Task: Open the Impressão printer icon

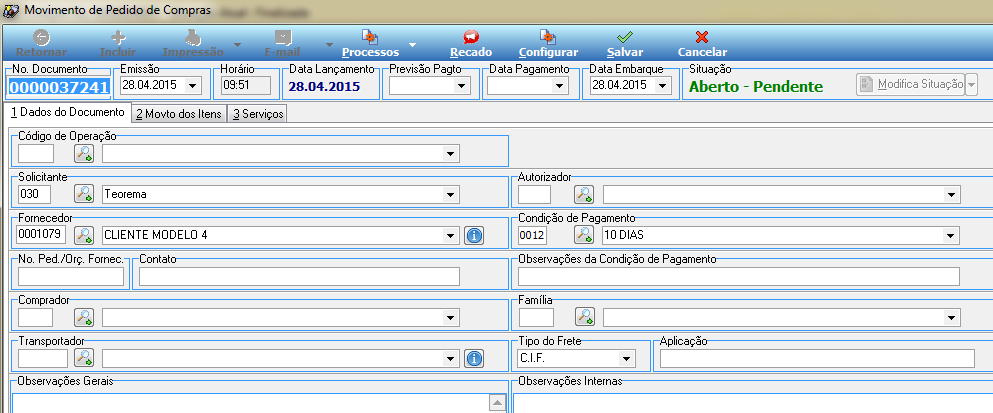Action: [193, 37]
